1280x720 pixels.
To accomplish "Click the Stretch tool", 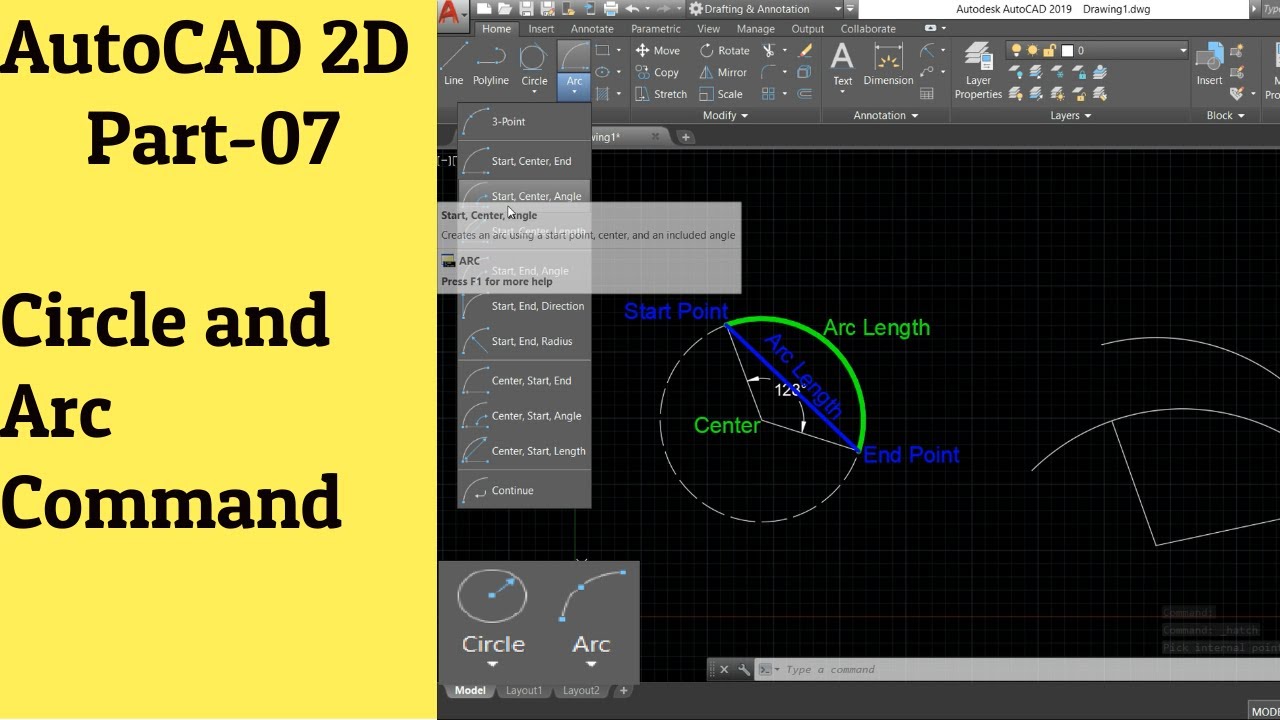I will pyautogui.click(x=661, y=94).
